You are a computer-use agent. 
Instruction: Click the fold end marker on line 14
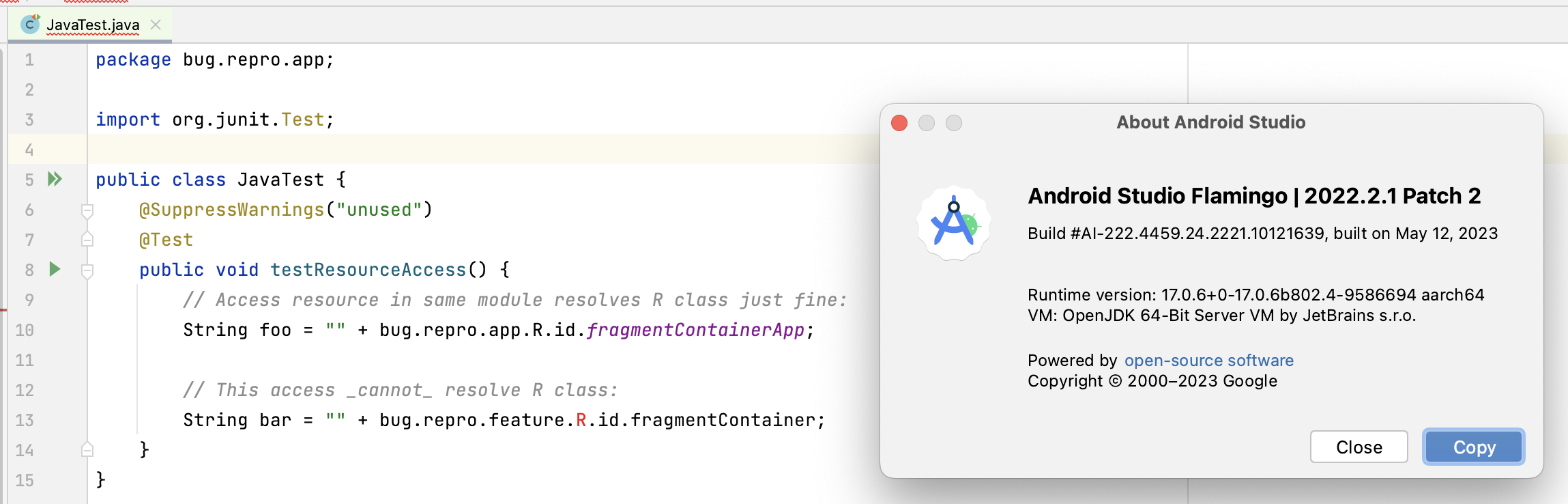(87, 449)
